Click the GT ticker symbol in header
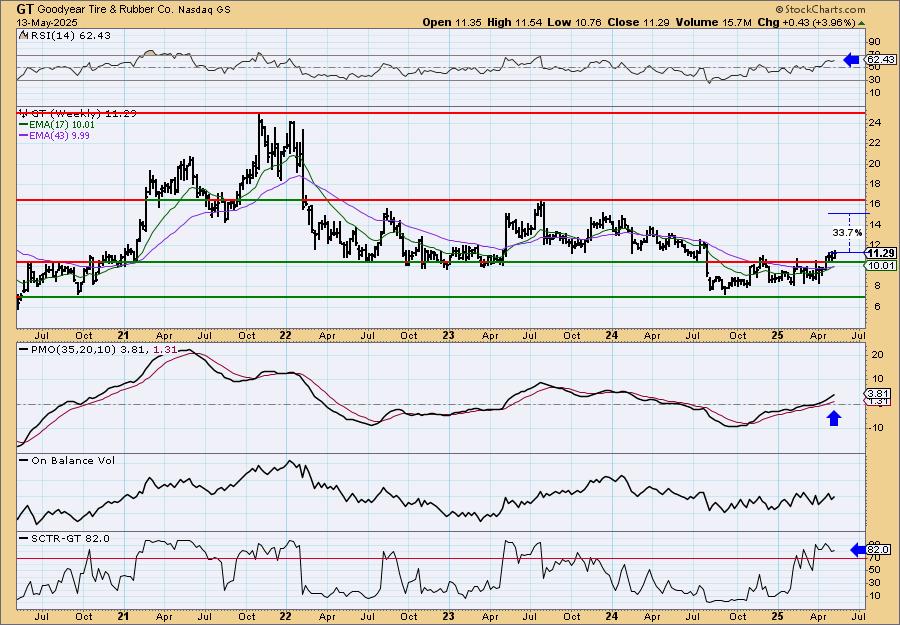The image size is (900, 625). 24,9
